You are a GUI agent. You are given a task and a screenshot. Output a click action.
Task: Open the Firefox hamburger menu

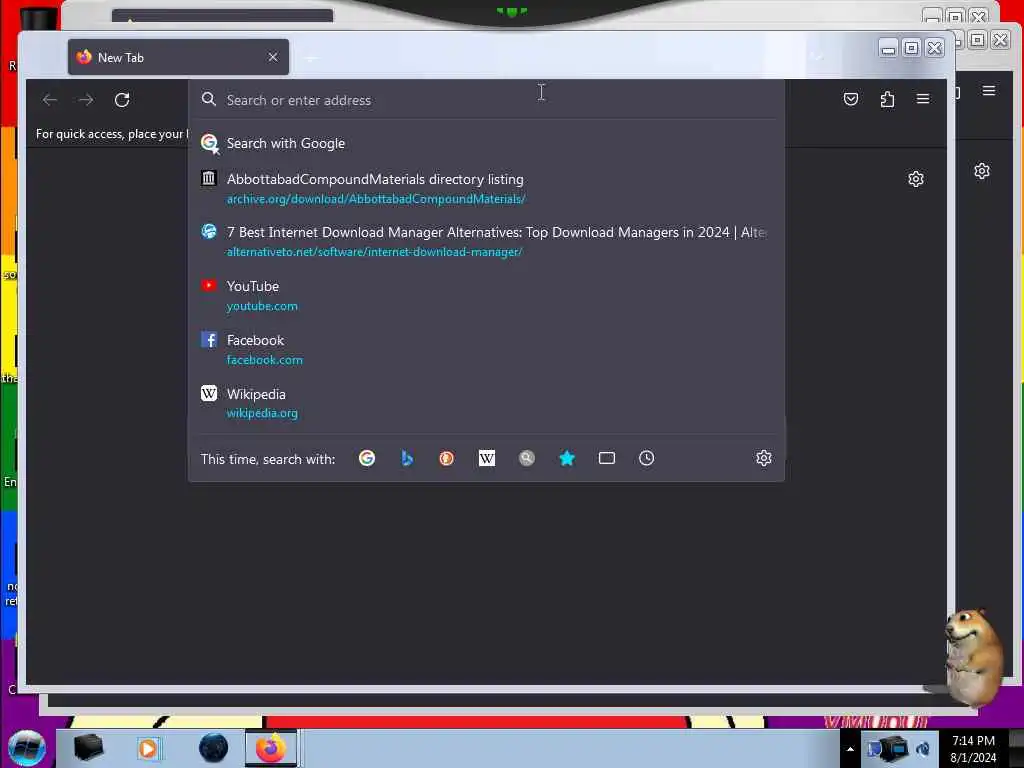[x=923, y=99]
